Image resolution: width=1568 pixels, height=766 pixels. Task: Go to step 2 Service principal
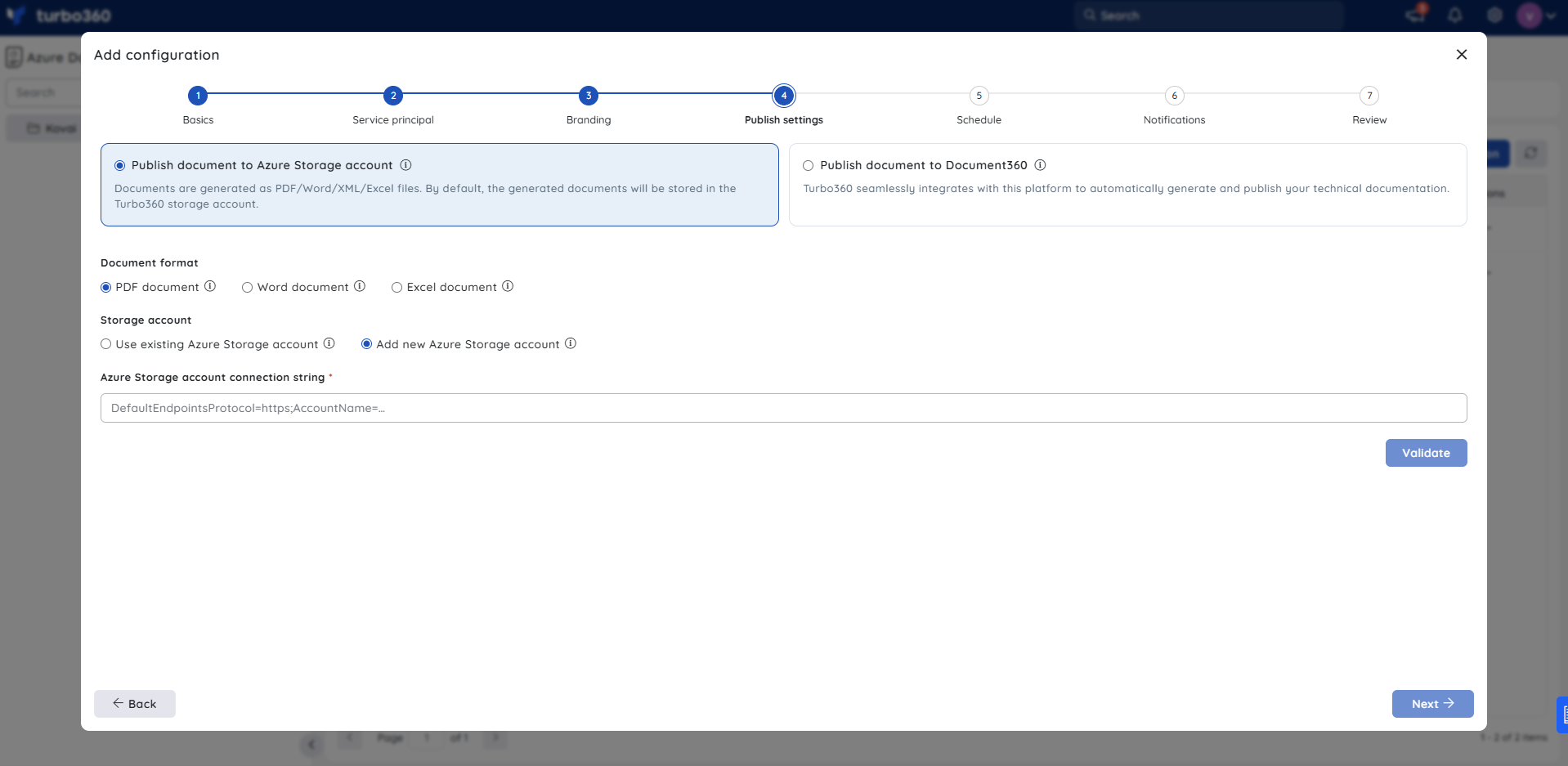(x=393, y=96)
